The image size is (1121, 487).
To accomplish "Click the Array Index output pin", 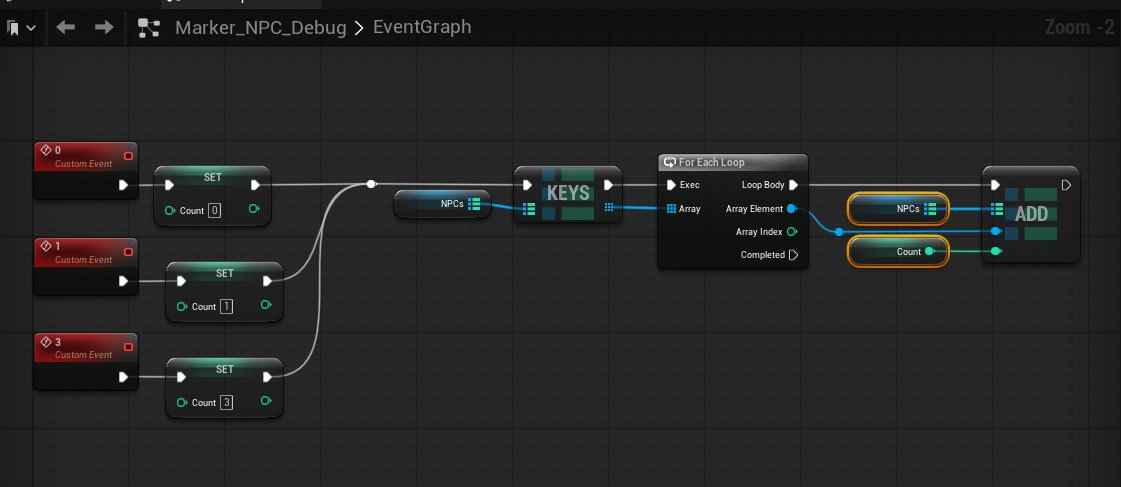I will [x=792, y=232].
